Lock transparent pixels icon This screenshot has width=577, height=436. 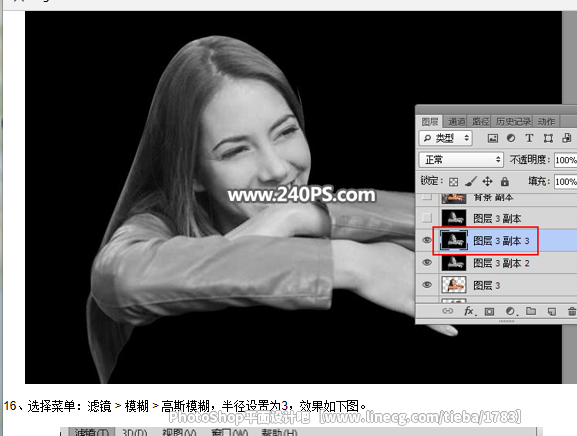pyautogui.click(x=454, y=182)
